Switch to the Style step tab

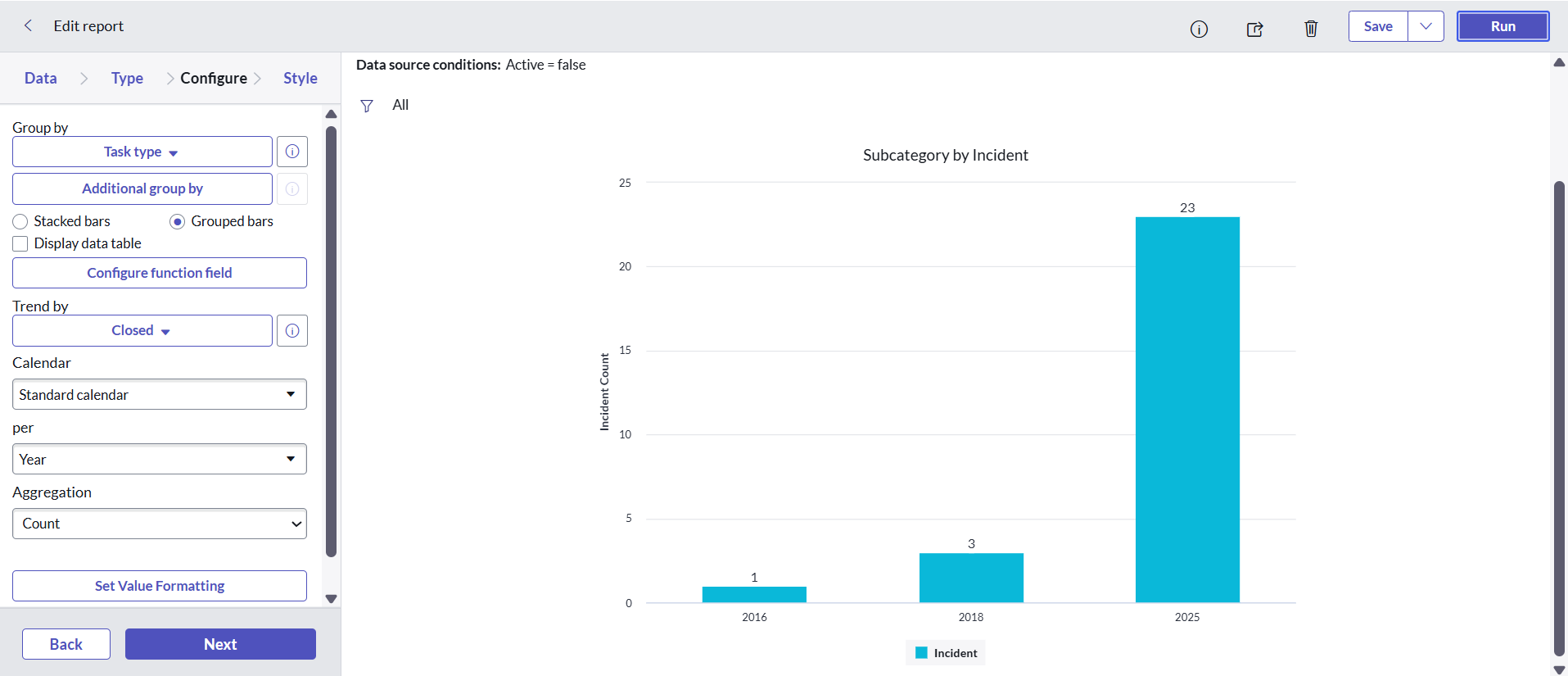(x=300, y=78)
